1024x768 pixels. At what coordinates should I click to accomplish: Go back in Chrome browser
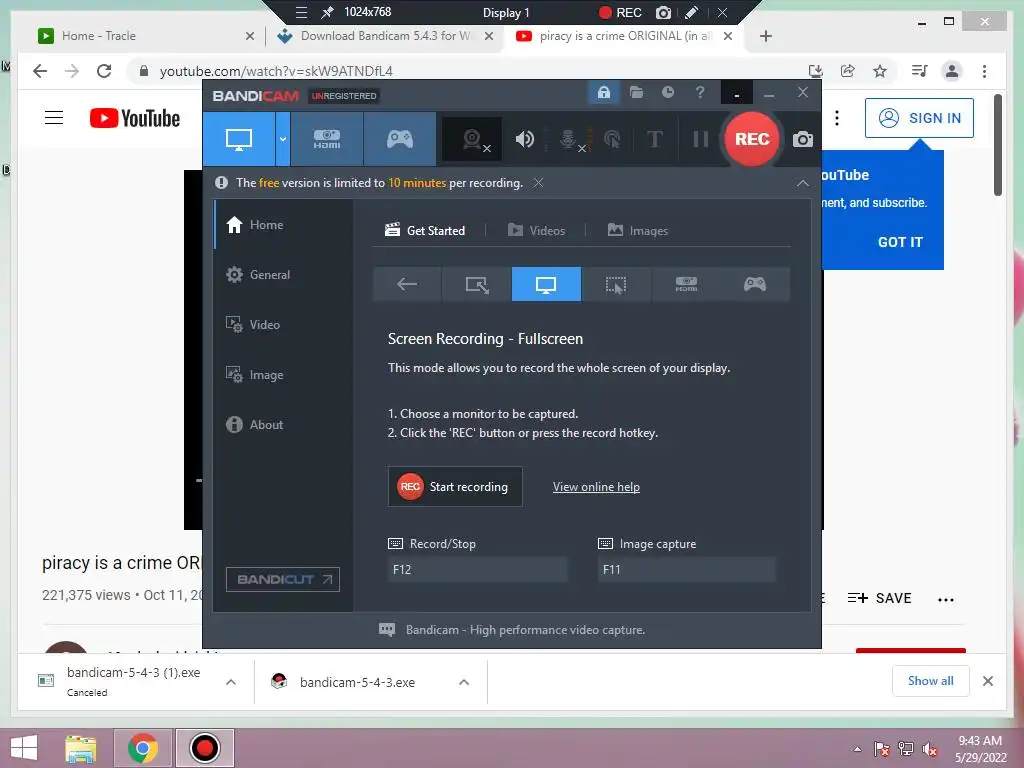[x=40, y=71]
